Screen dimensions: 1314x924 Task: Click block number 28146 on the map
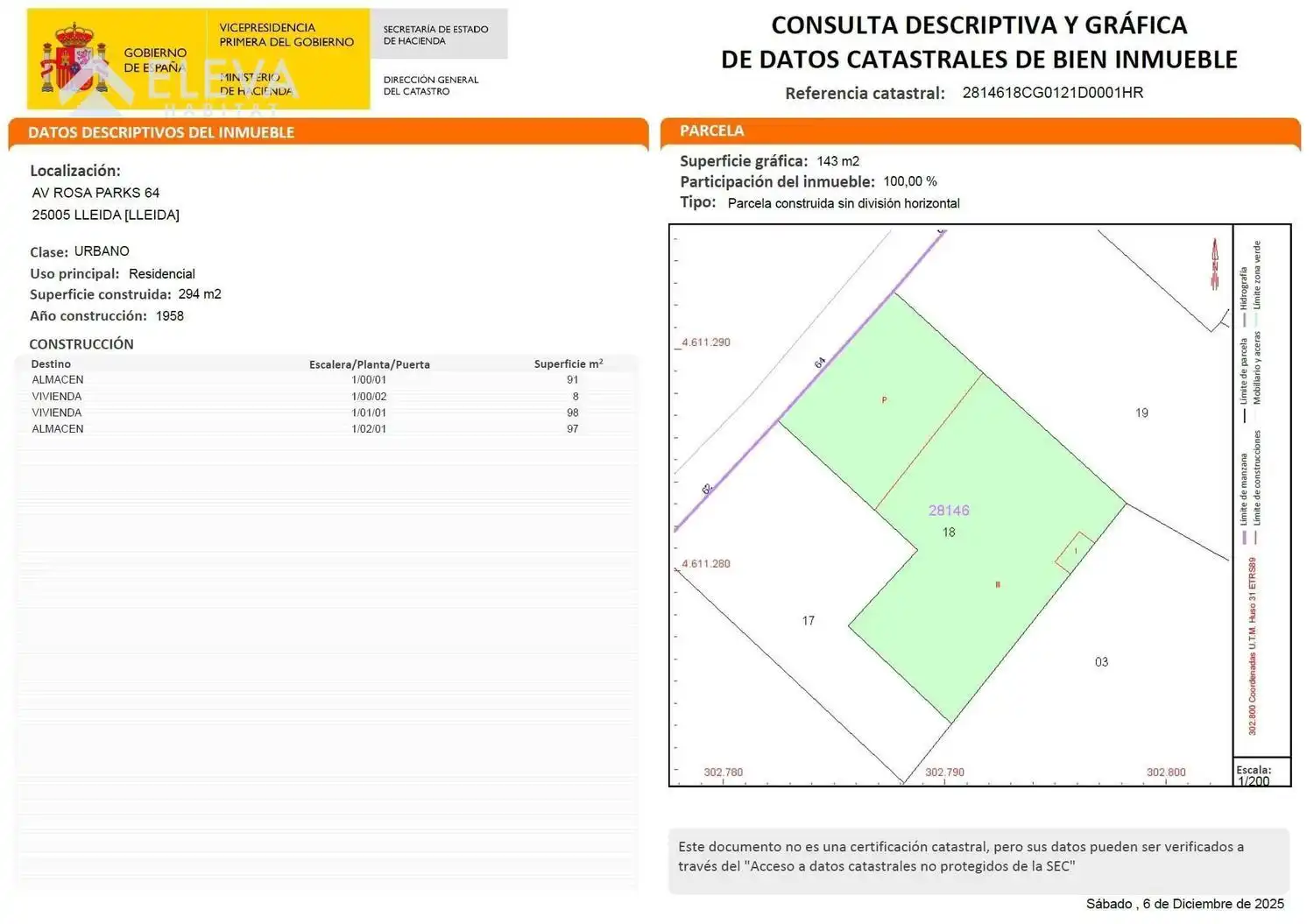949,511
